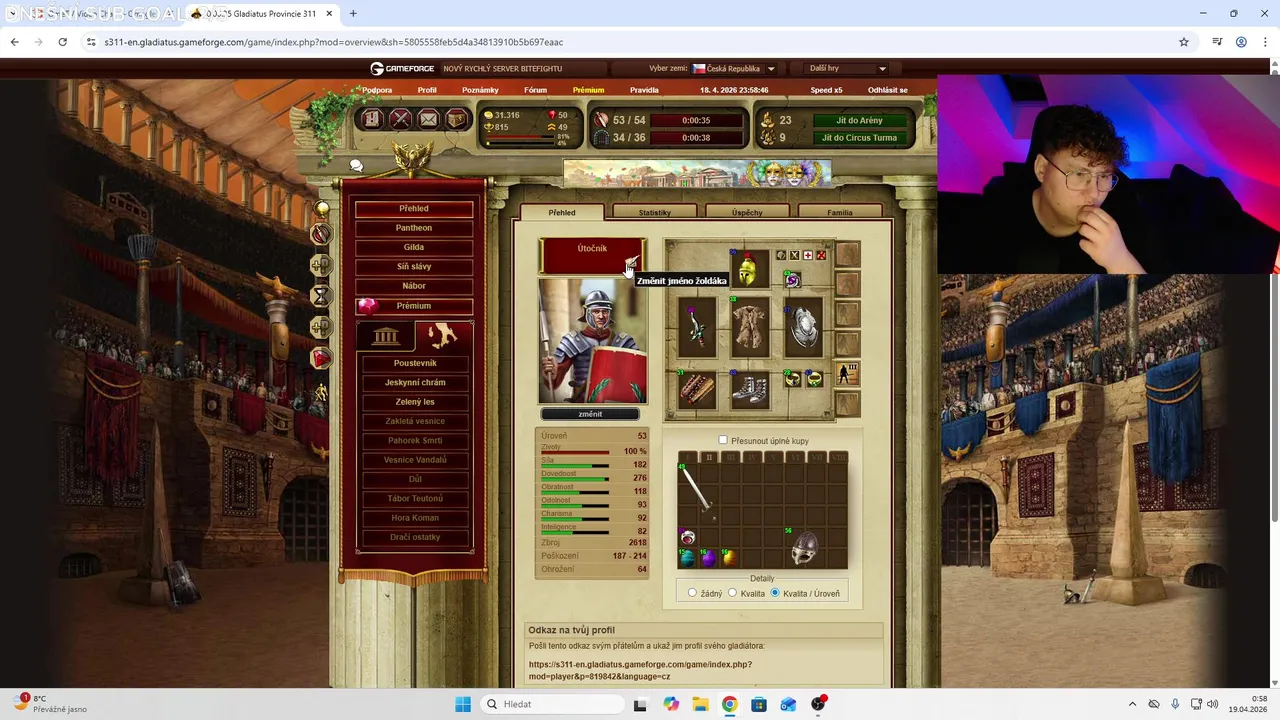Reload the browser page
Image resolution: width=1280 pixels, height=720 pixels.
(62, 42)
